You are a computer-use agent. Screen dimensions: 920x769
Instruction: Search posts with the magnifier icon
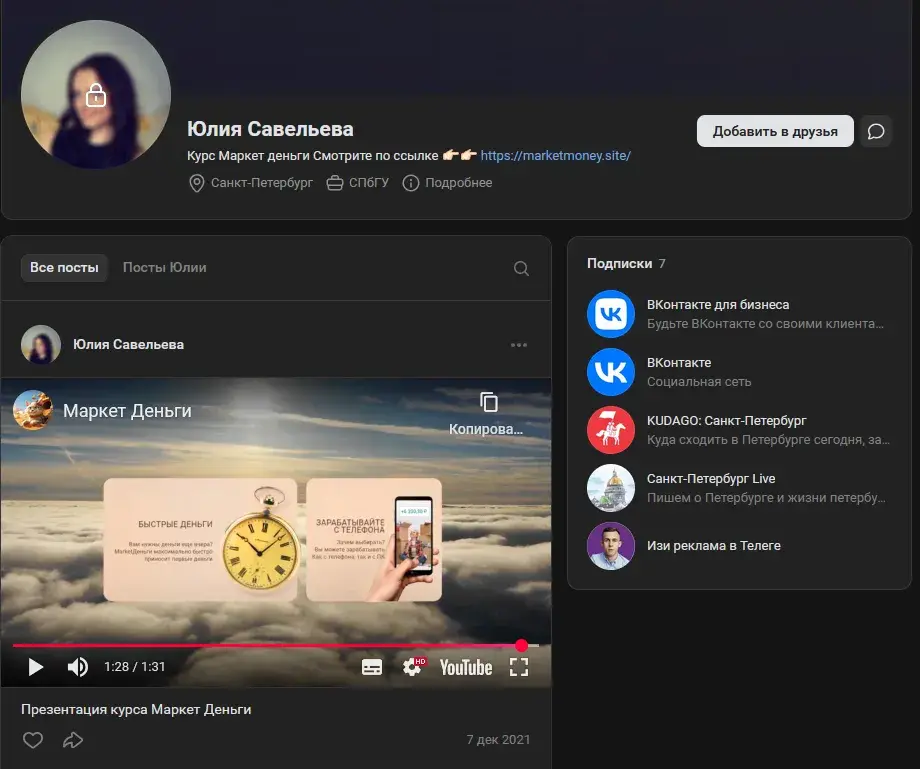[521, 268]
